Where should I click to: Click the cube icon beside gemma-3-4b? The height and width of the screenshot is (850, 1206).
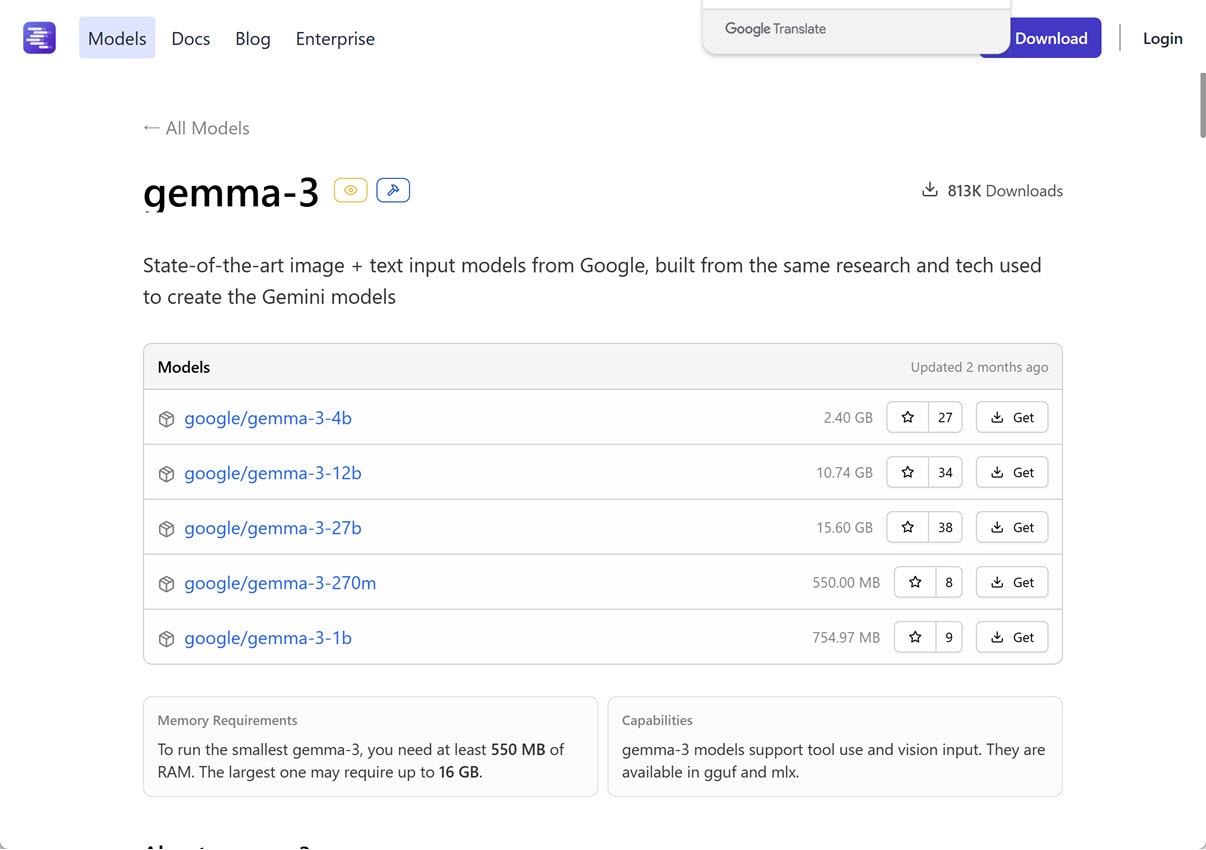[x=167, y=419]
